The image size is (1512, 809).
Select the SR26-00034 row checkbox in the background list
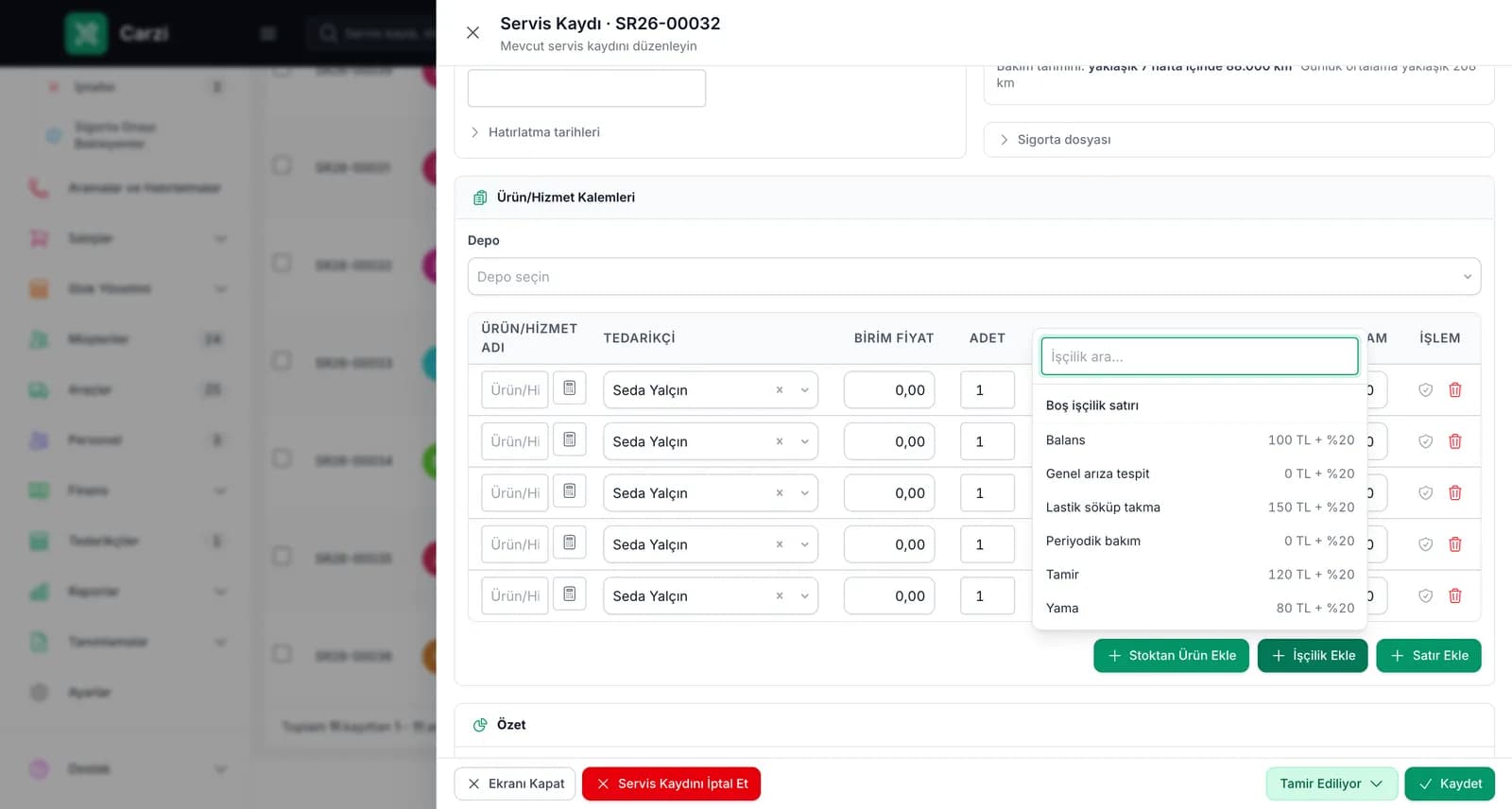tap(282, 458)
